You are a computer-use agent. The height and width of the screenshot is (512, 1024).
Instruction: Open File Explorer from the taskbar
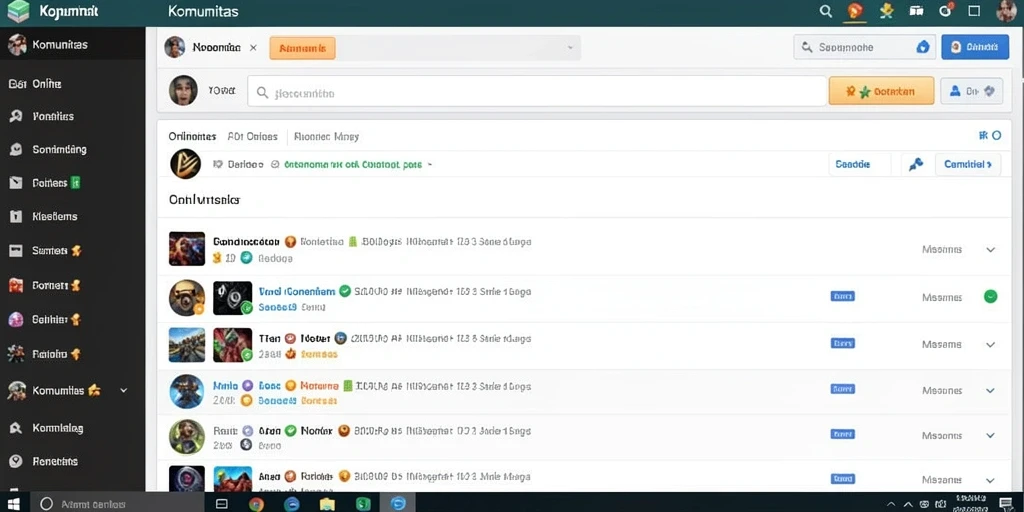(327, 504)
